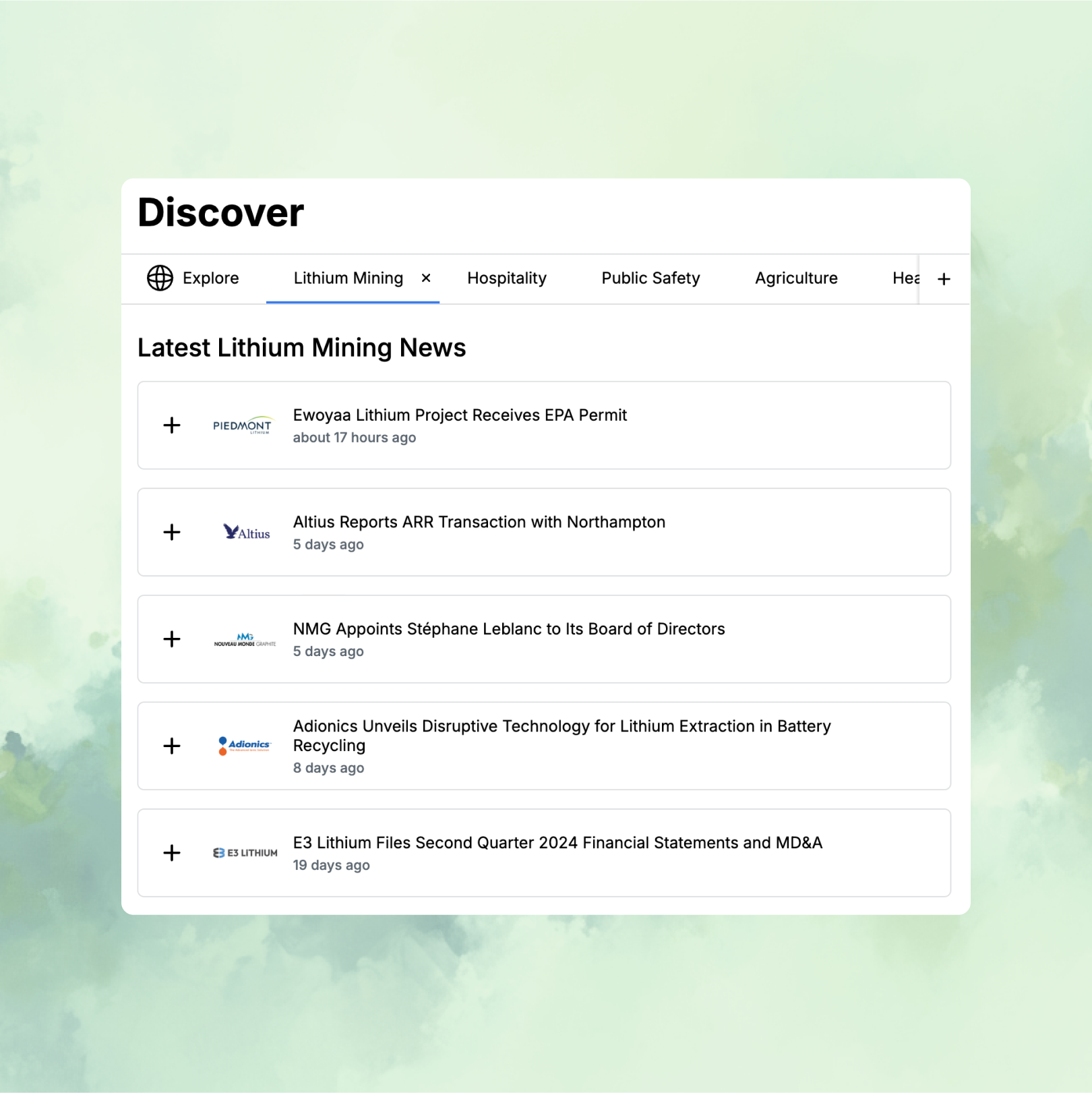This screenshot has width=1092, height=1093.
Task: Open E3 Lithium Files Second Quarter 2024 headline
Action: [x=557, y=843]
